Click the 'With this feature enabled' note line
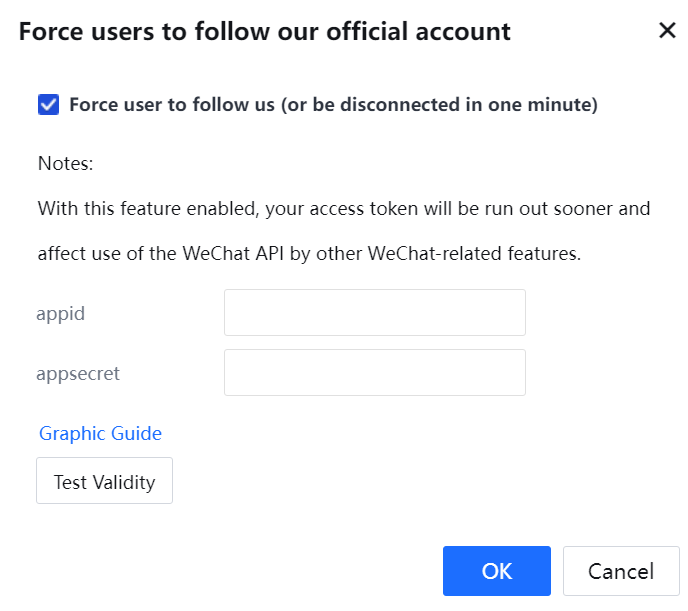The image size is (688, 611). pyautogui.click(x=150, y=209)
